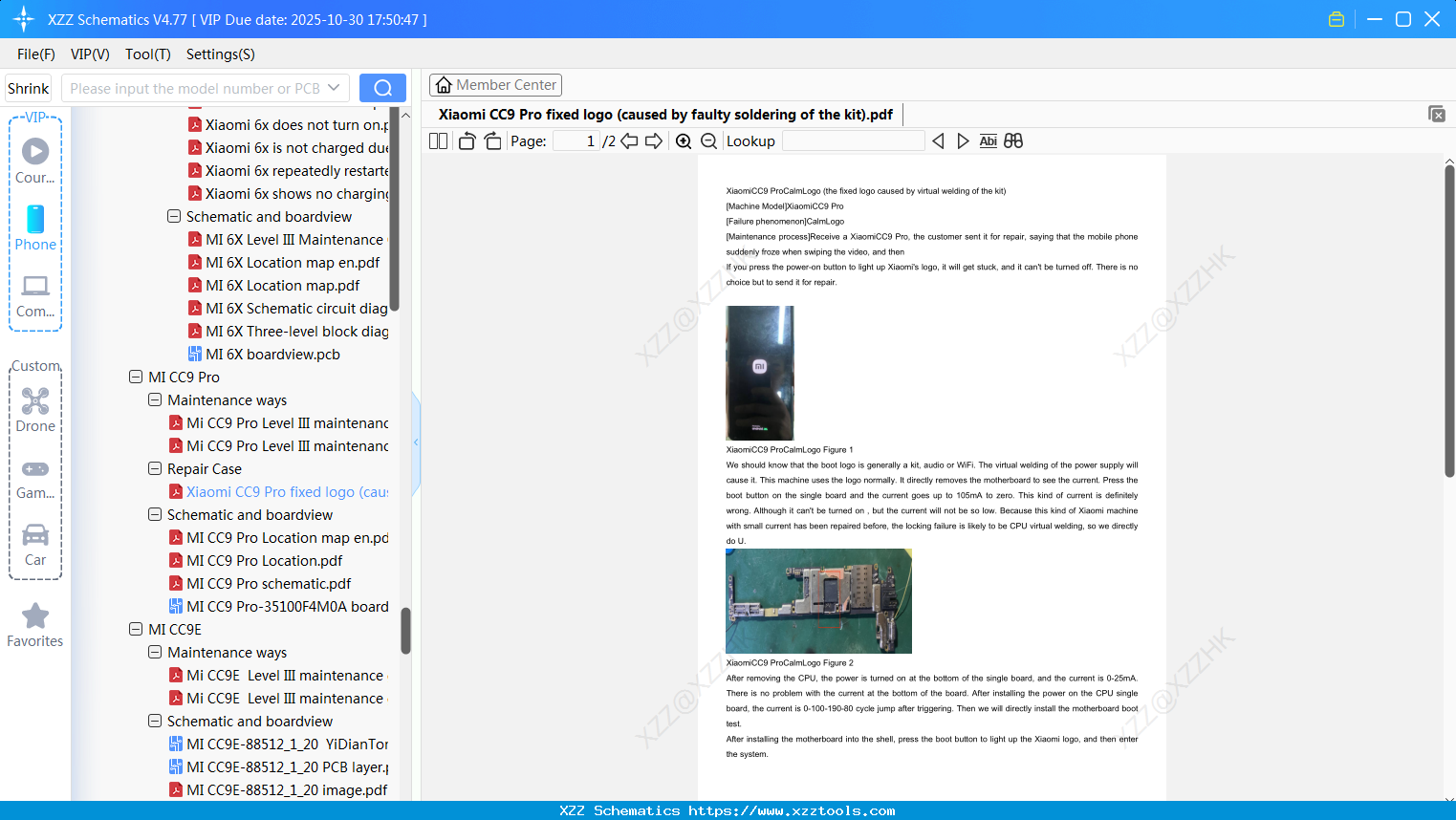
Task: Click the yellow VIP gift icon in title bar
Action: click(x=1336, y=19)
